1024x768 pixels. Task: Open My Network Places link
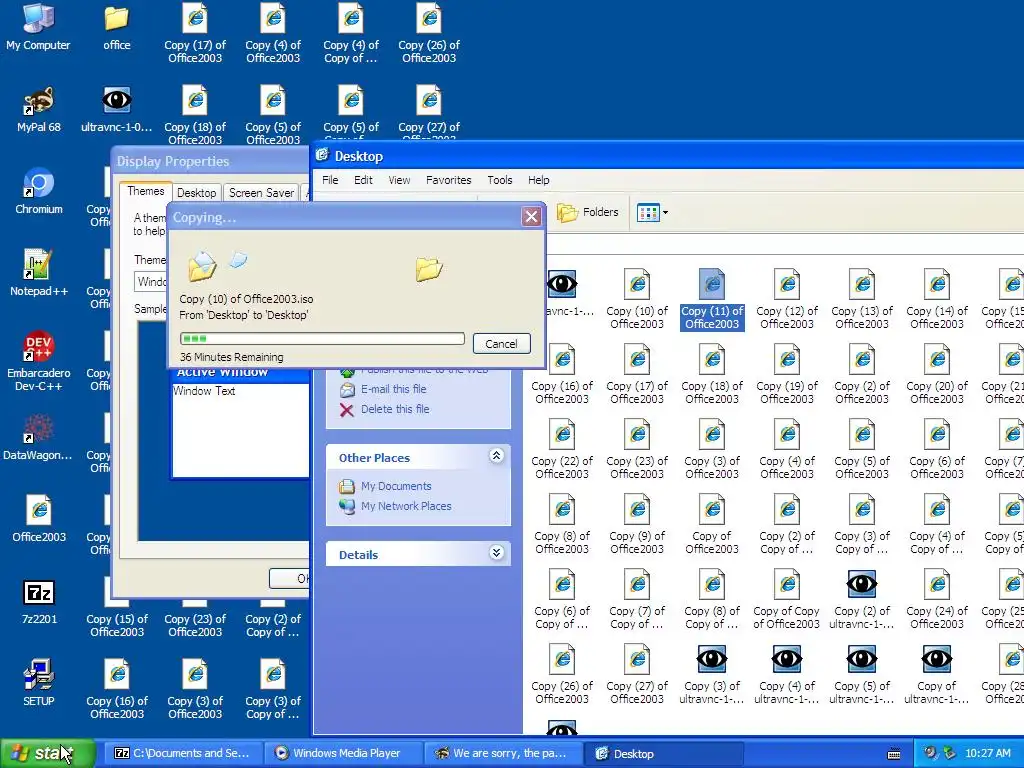[395, 506]
